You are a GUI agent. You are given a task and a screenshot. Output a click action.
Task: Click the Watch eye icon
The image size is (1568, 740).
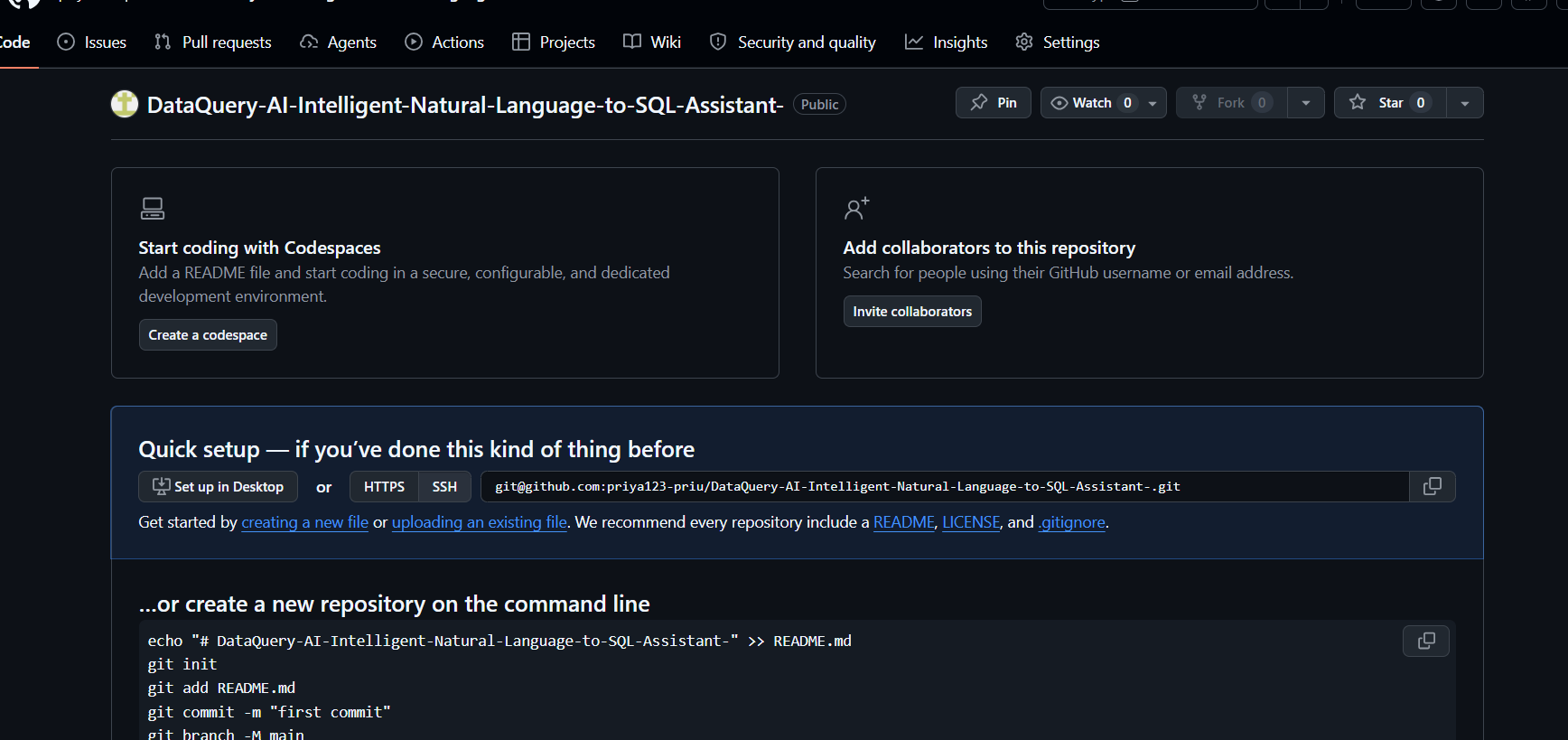point(1059,103)
